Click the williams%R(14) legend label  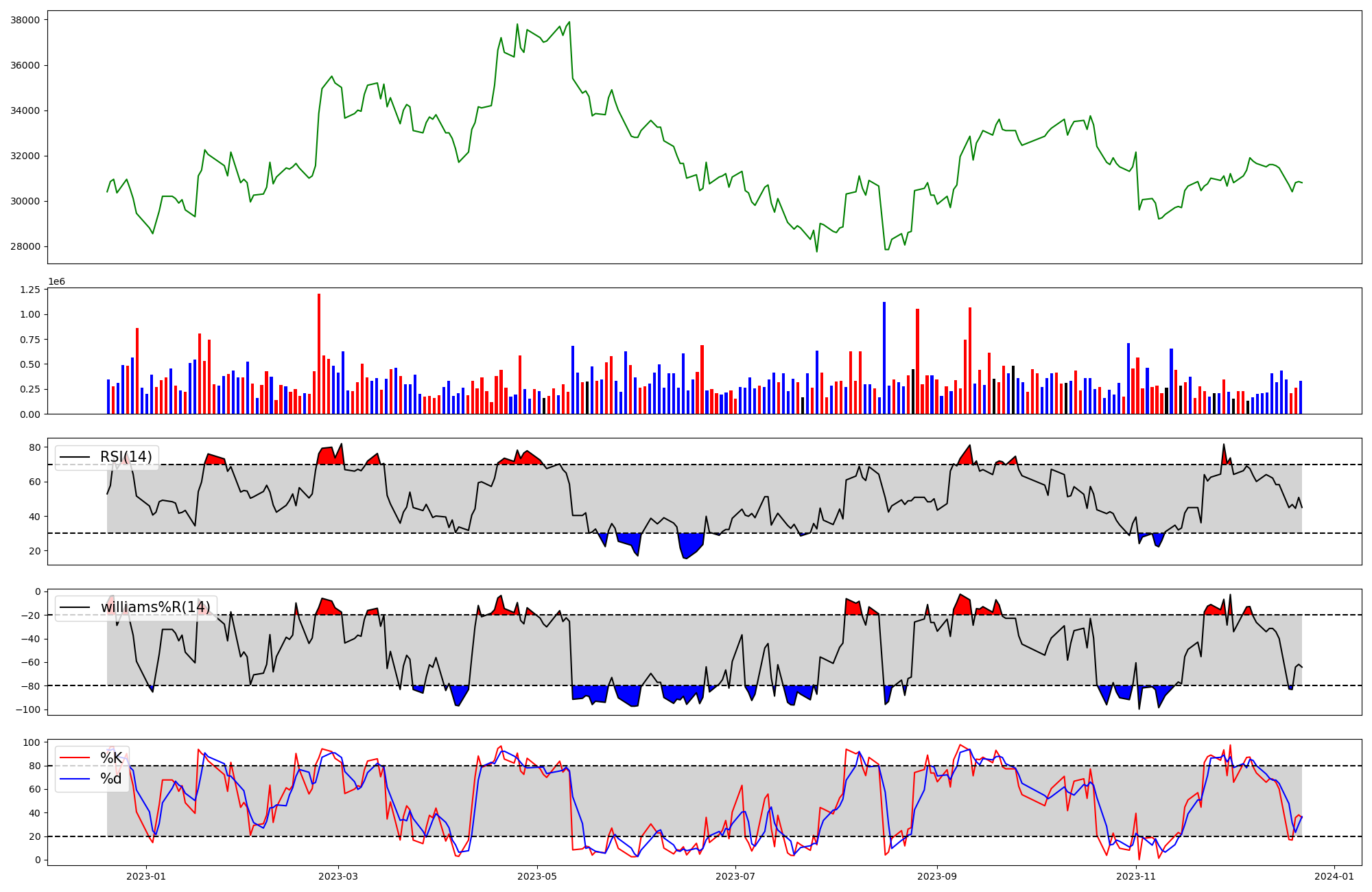coord(155,607)
